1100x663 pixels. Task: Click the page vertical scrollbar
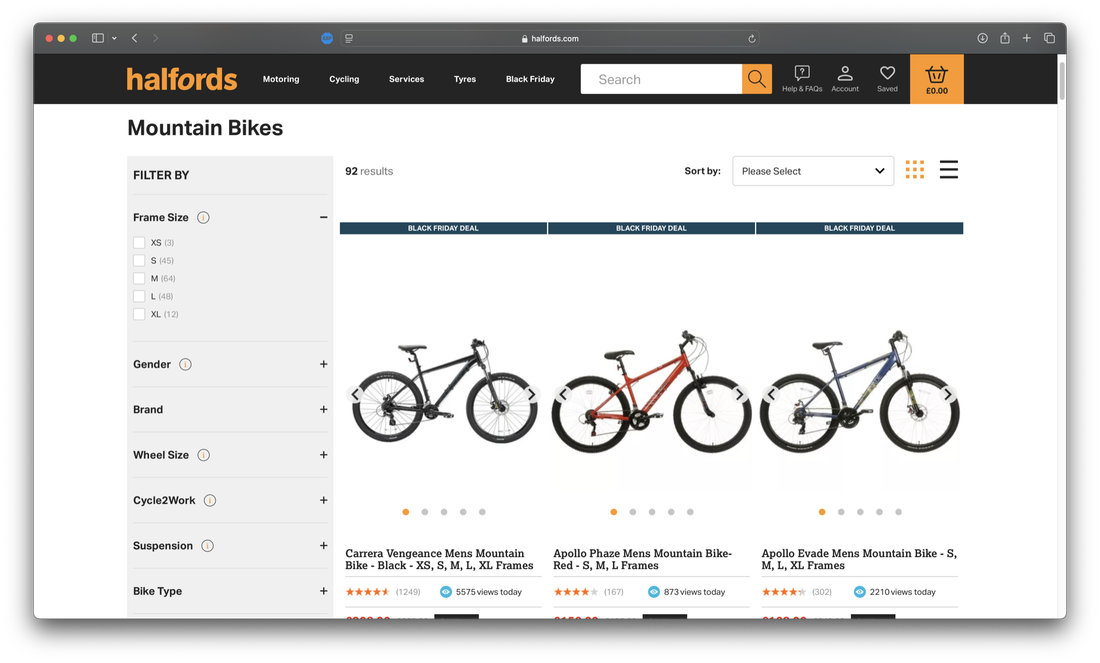point(1061,81)
